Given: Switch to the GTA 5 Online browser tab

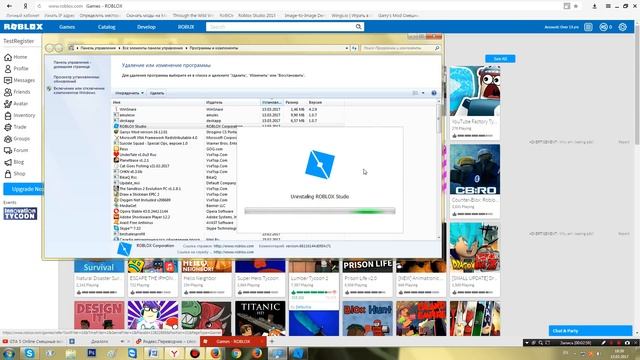Looking at the screenshot, I should click(x=33, y=341).
